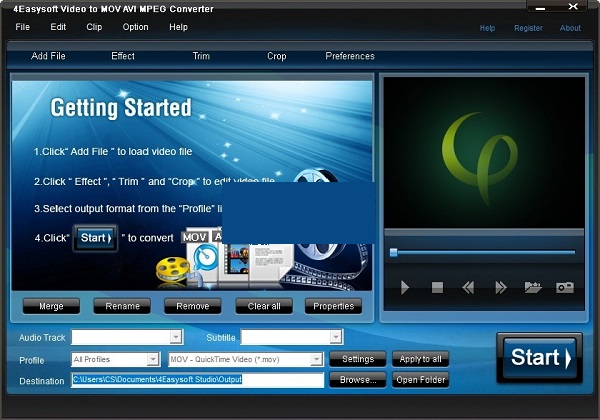This screenshot has width=600, height=420.
Task: Open the Trim tool
Action: tap(201, 56)
